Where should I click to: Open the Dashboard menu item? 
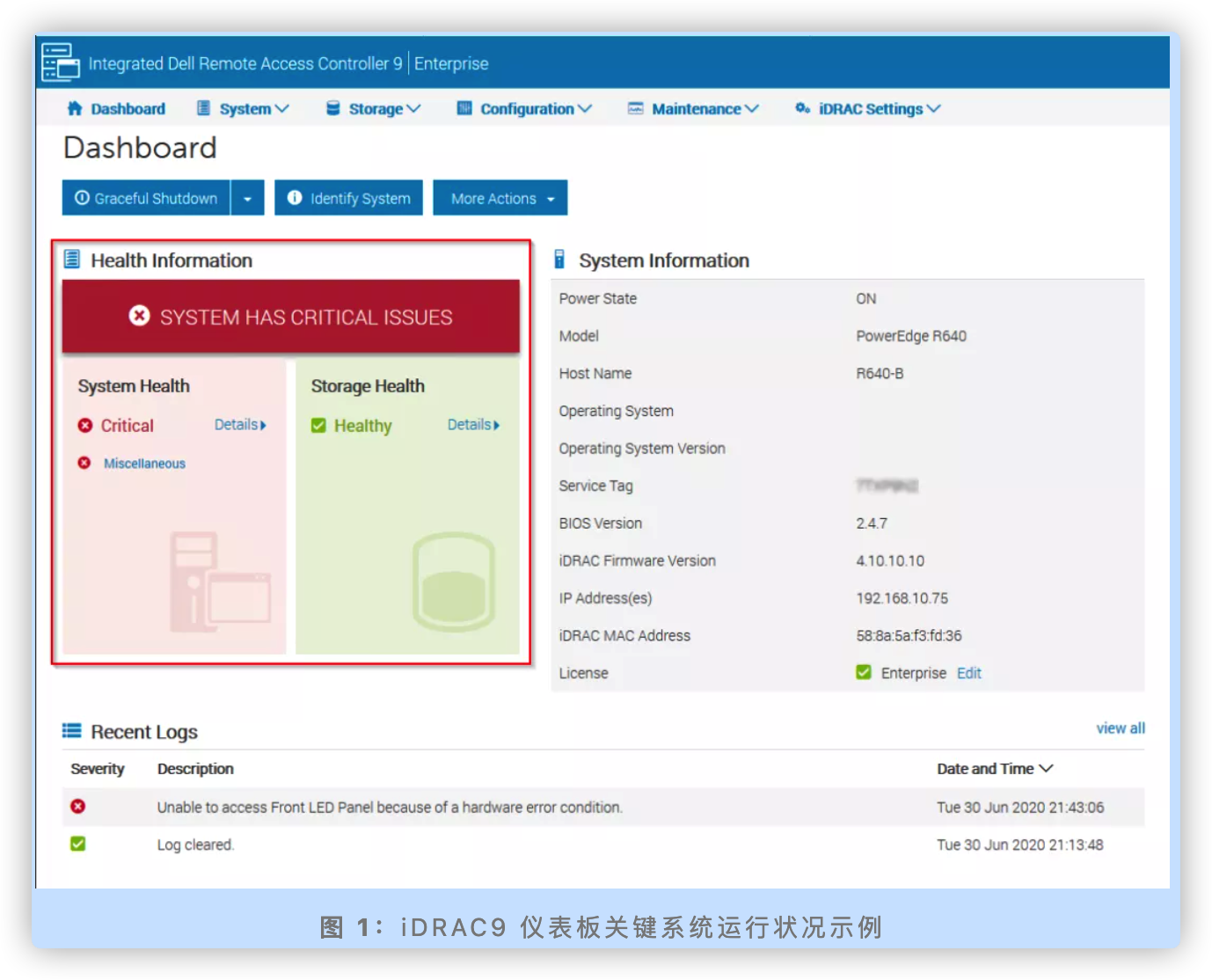116,108
